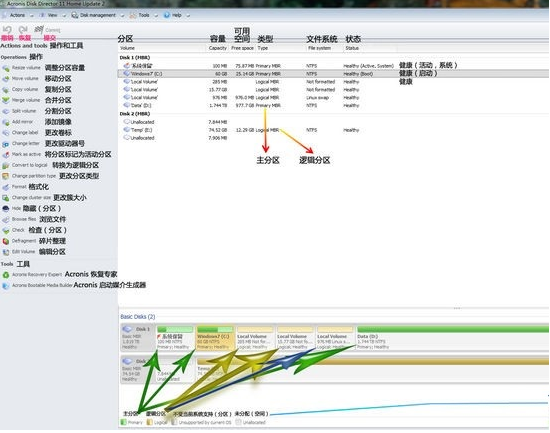Choose the Add mirror operation
550x433 pixels.
click(x=18, y=122)
